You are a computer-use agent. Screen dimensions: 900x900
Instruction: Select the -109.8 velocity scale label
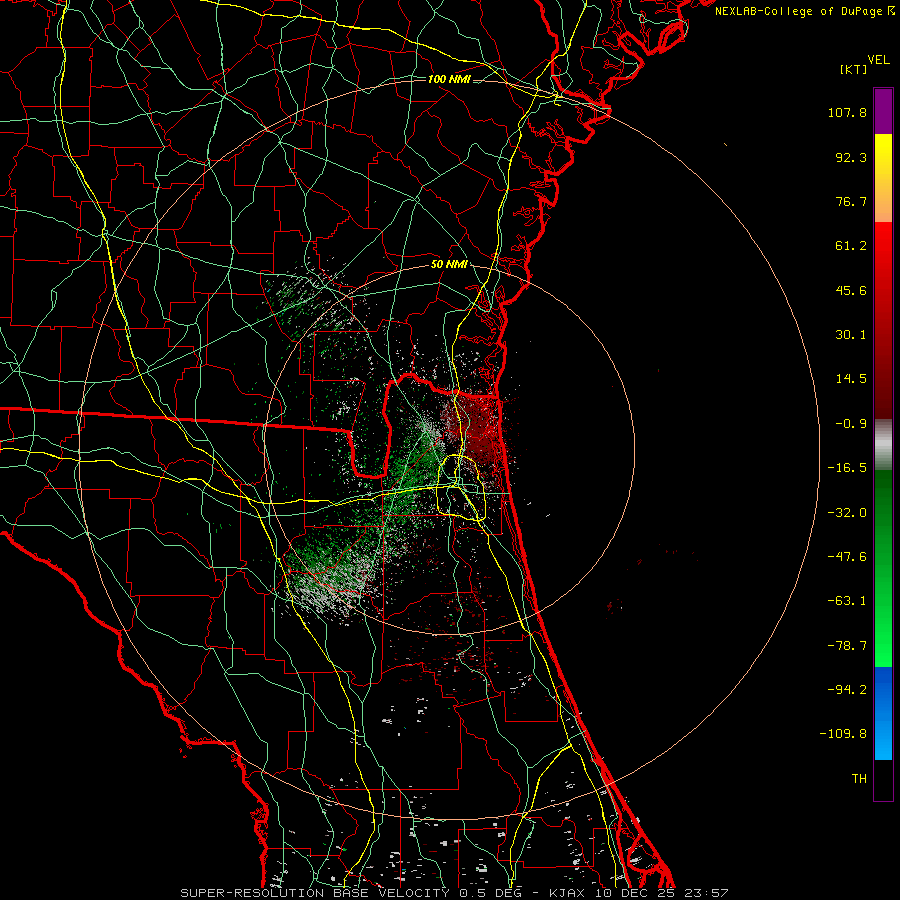coord(843,734)
